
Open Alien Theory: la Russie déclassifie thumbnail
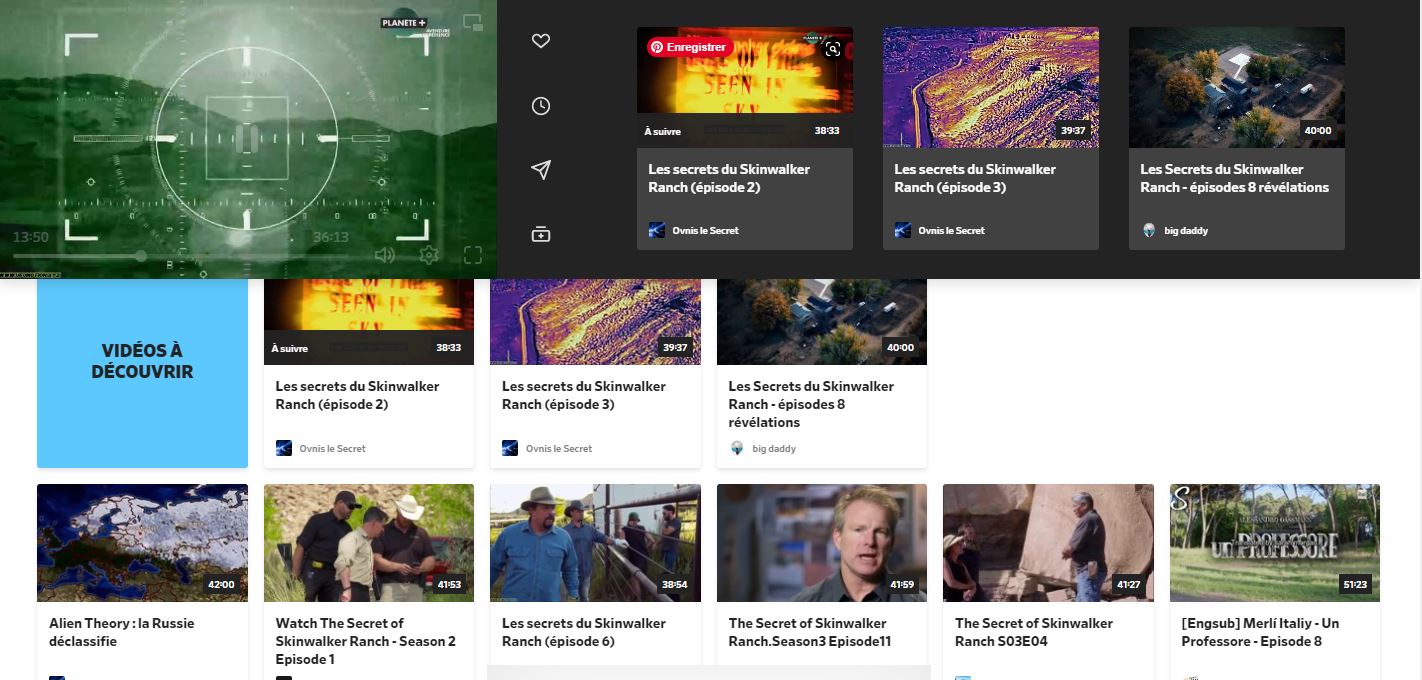(142, 542)
